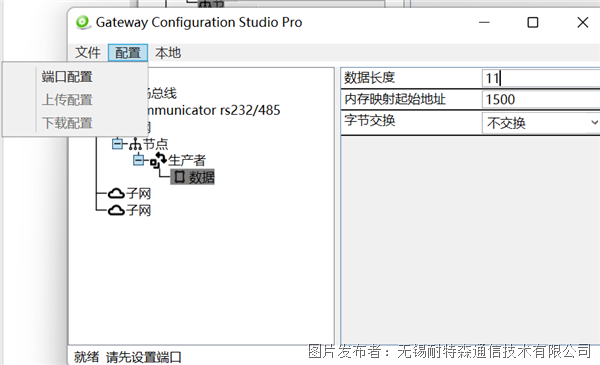Click the 生产者 arrows icon
600x365 pixels.
point(158,160)
